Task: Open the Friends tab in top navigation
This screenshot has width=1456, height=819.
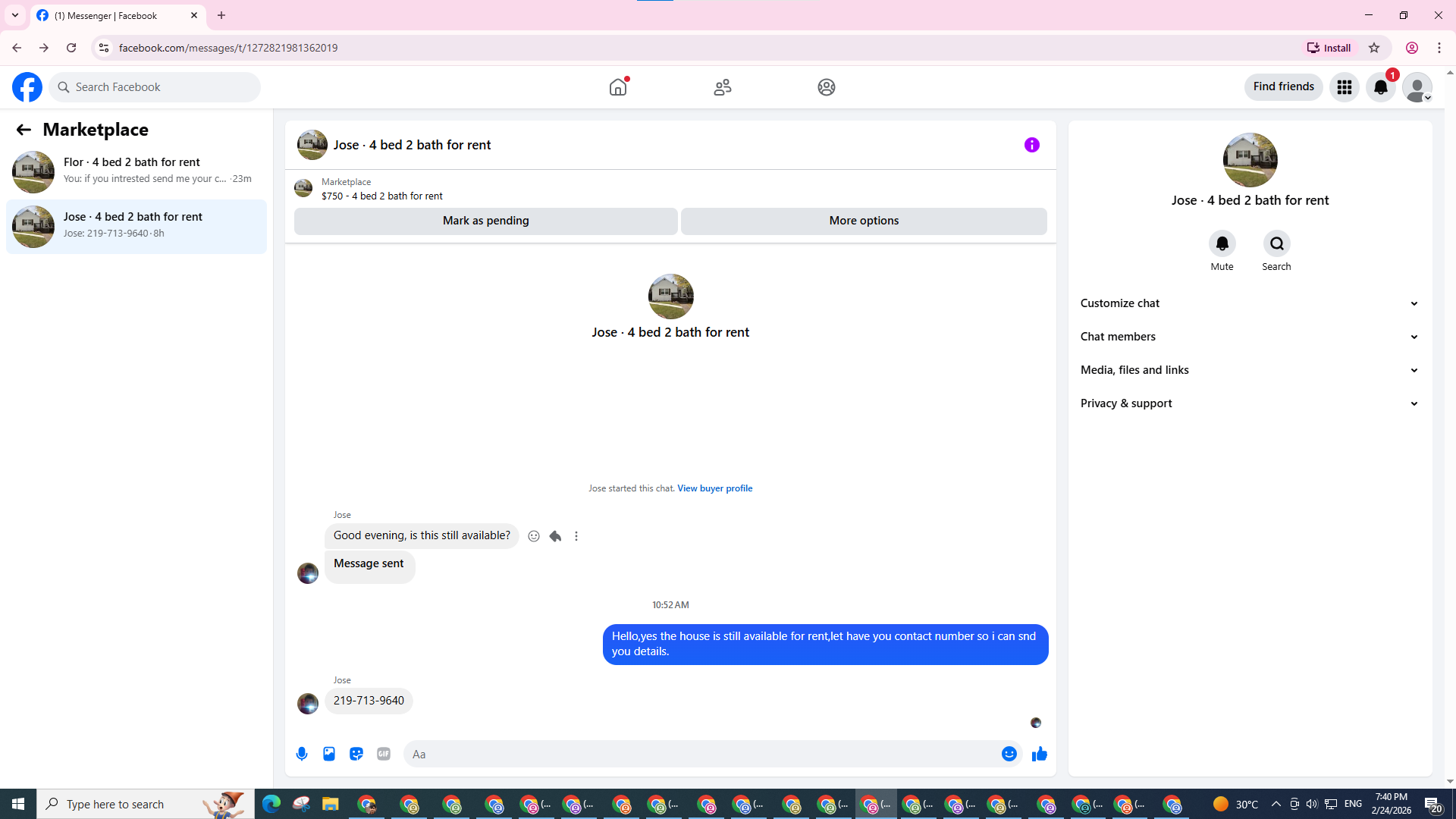Action: point(722,87)
